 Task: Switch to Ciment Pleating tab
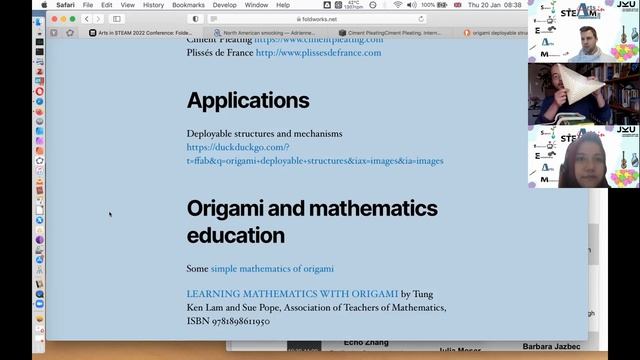[x=390, y=33]
